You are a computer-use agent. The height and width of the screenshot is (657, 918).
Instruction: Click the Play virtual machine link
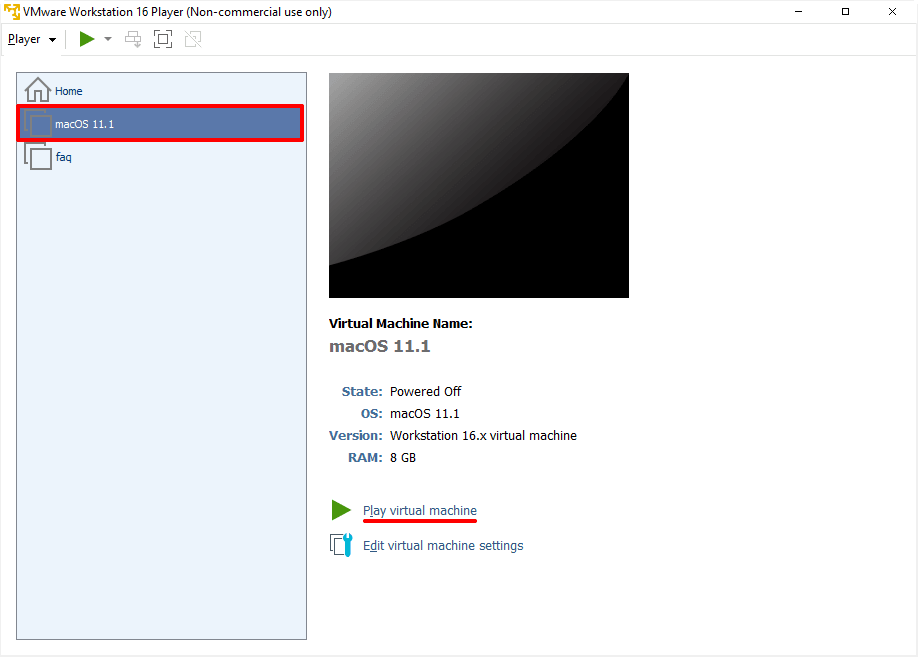420,511
